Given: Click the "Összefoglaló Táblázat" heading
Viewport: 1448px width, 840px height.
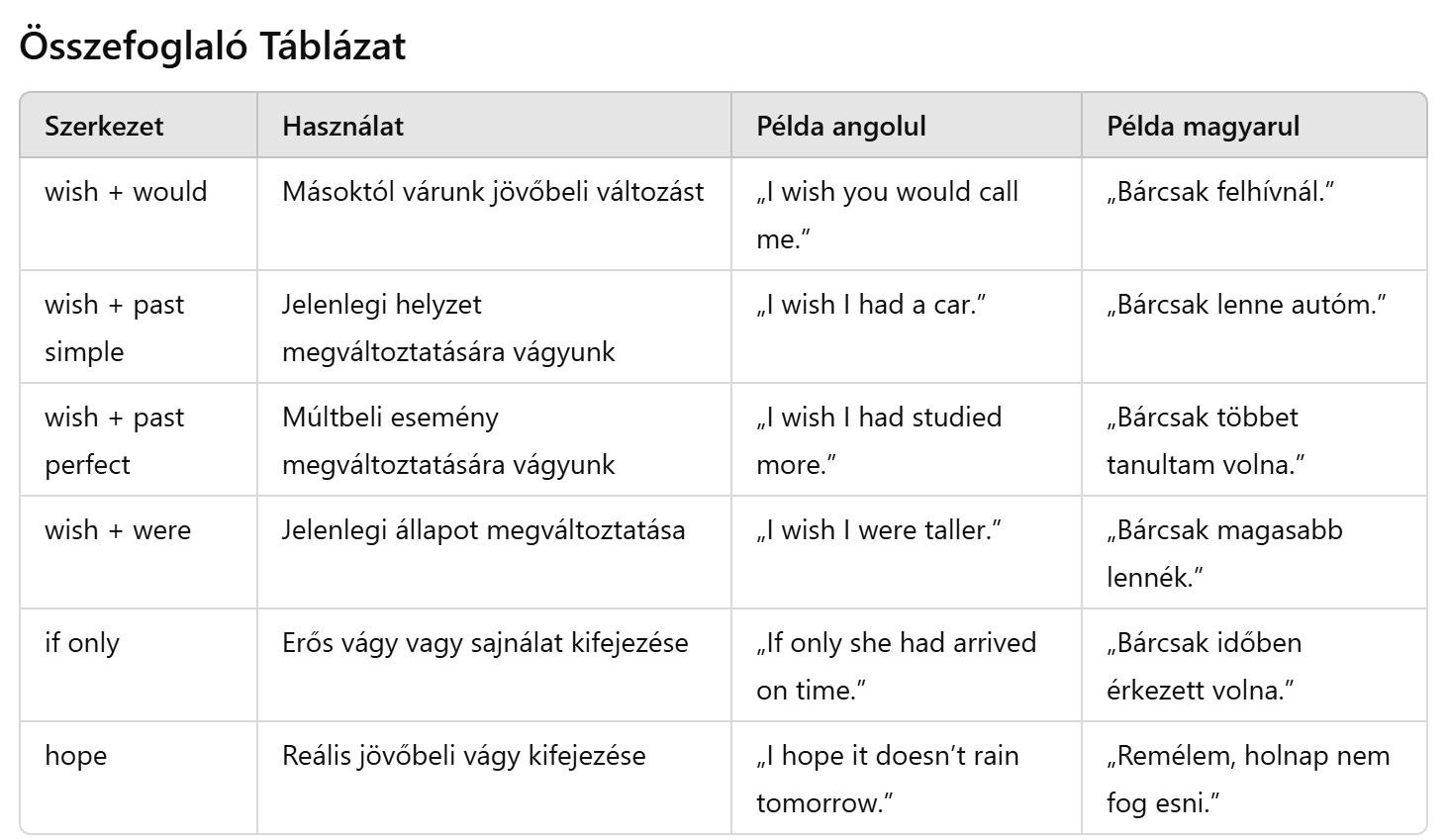Looking at the screenshot, I should (212, 47).
